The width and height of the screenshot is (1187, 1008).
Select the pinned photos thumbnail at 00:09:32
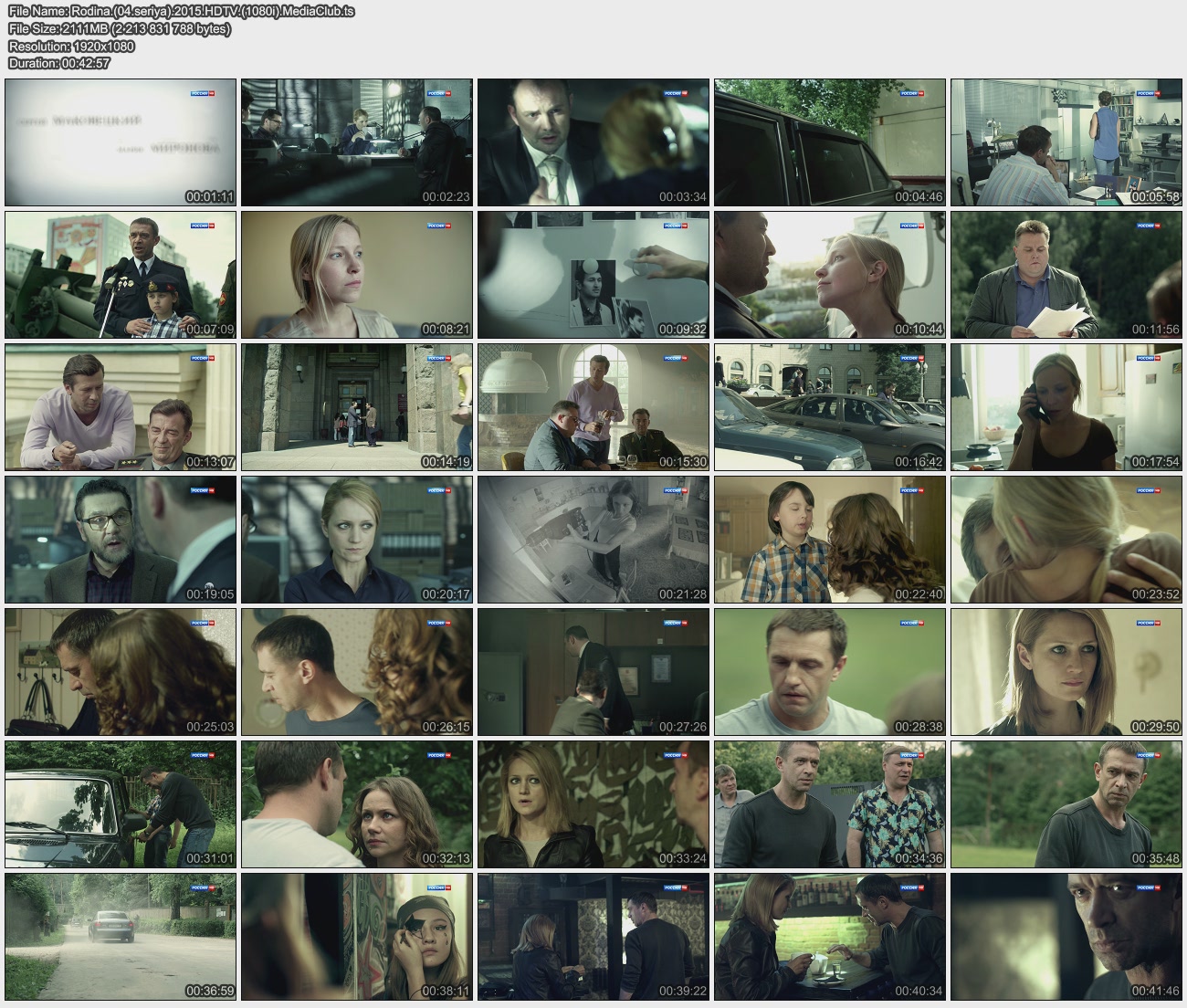click(x=593, y=275)
